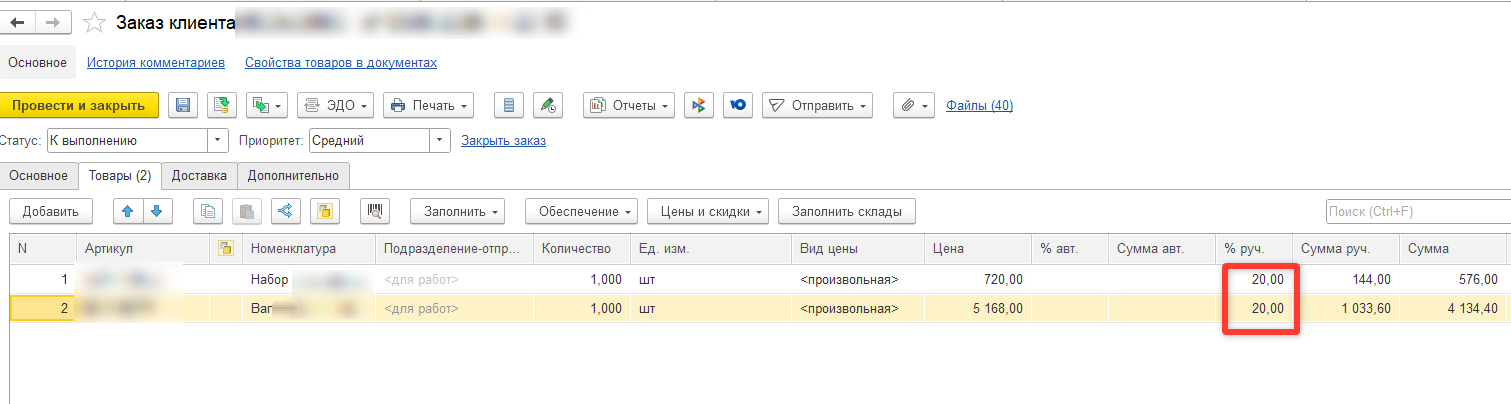Click the Приоритет field Средний

pos(369,141)
